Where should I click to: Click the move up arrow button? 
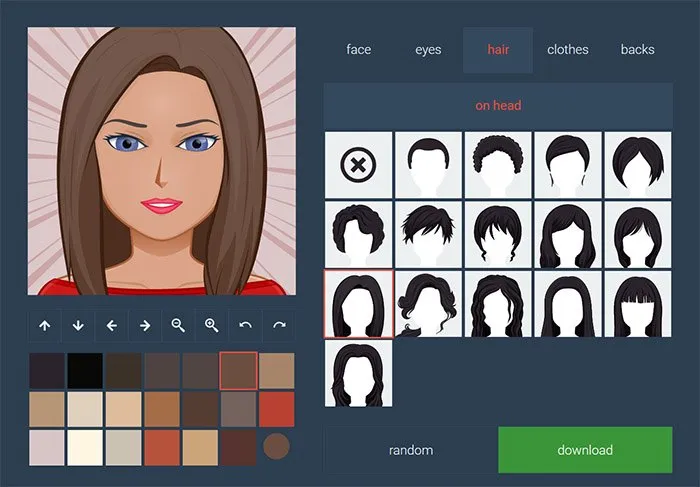click(44, 325)
